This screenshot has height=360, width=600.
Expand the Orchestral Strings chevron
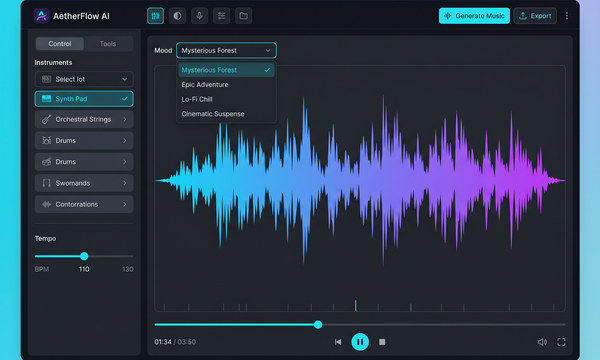point(124,119)
